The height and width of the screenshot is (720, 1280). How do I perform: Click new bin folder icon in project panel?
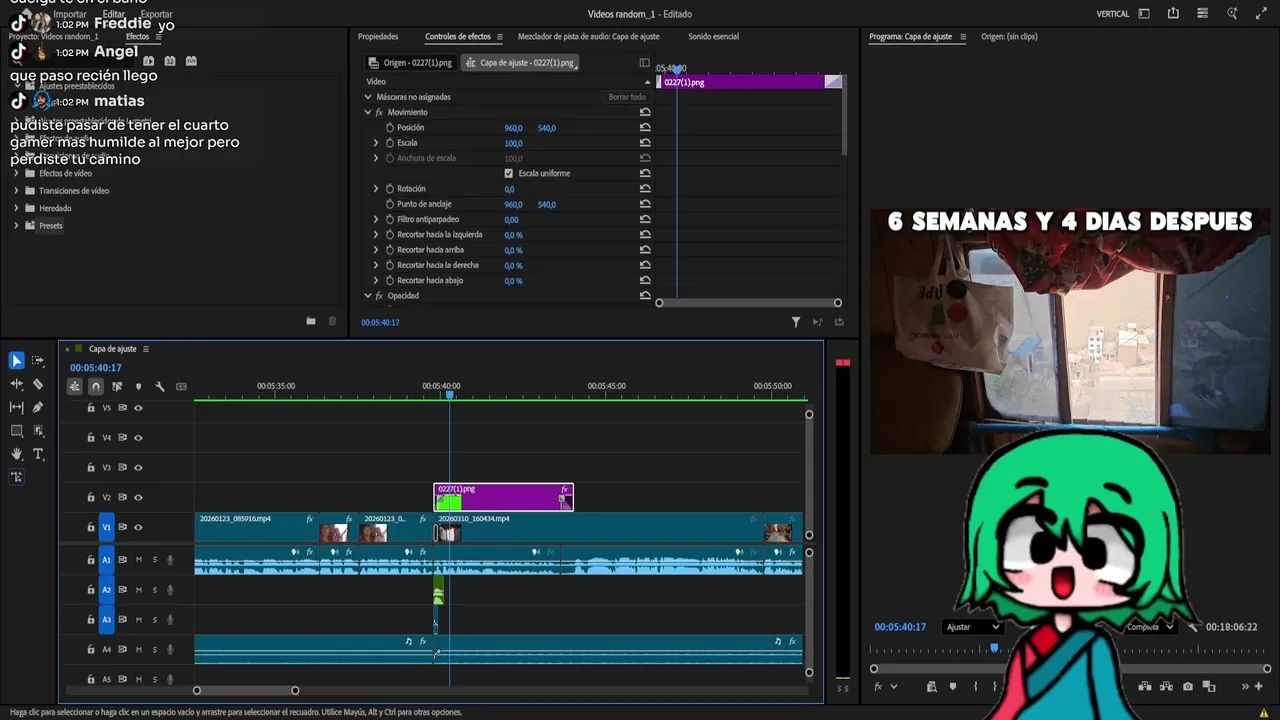311,321
